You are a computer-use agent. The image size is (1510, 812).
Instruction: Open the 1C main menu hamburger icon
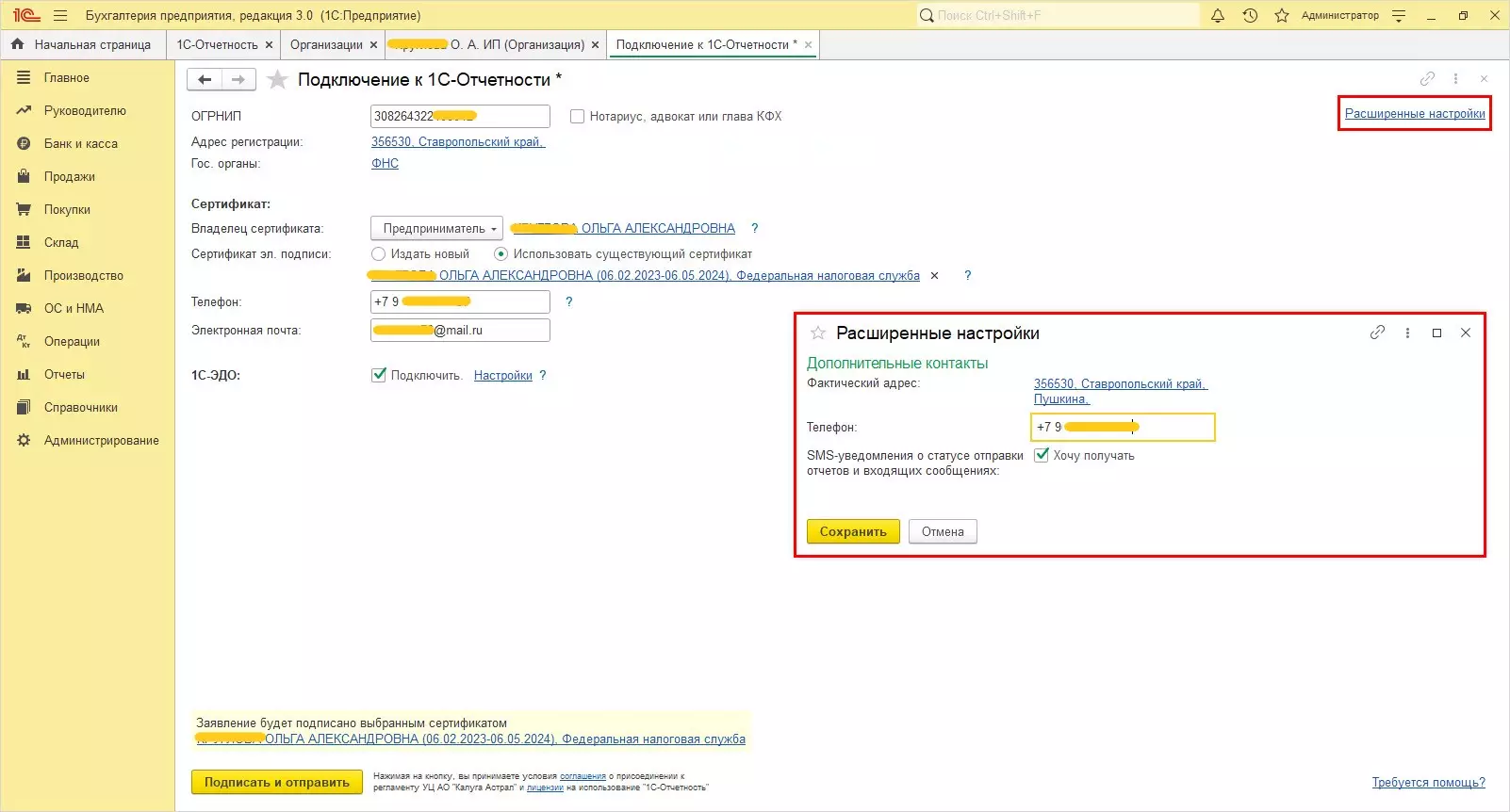pos(60,15)
